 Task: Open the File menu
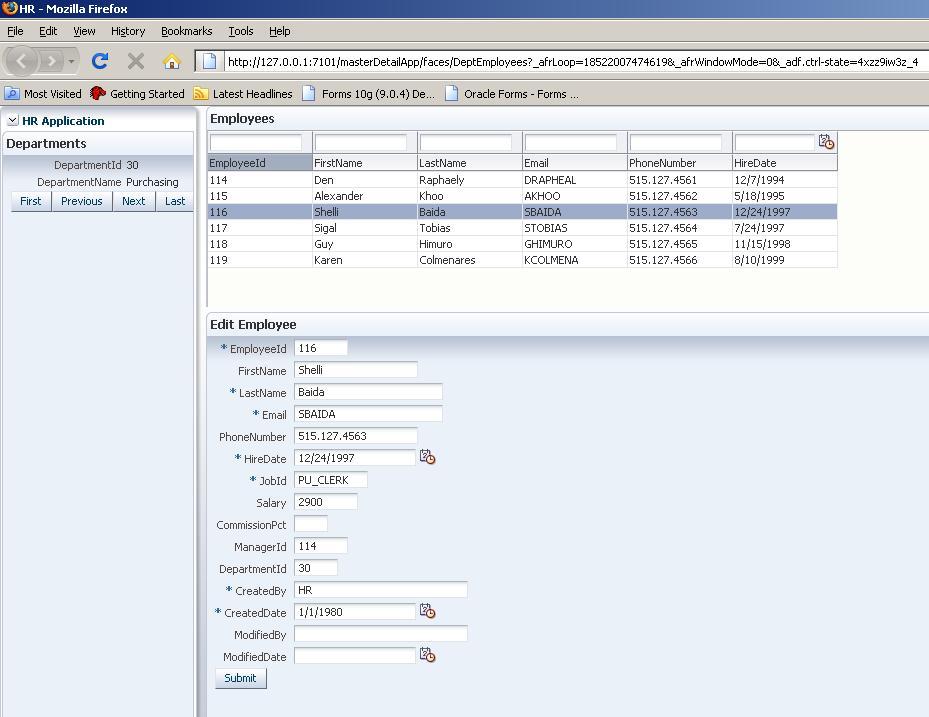[x=15, y=31]
